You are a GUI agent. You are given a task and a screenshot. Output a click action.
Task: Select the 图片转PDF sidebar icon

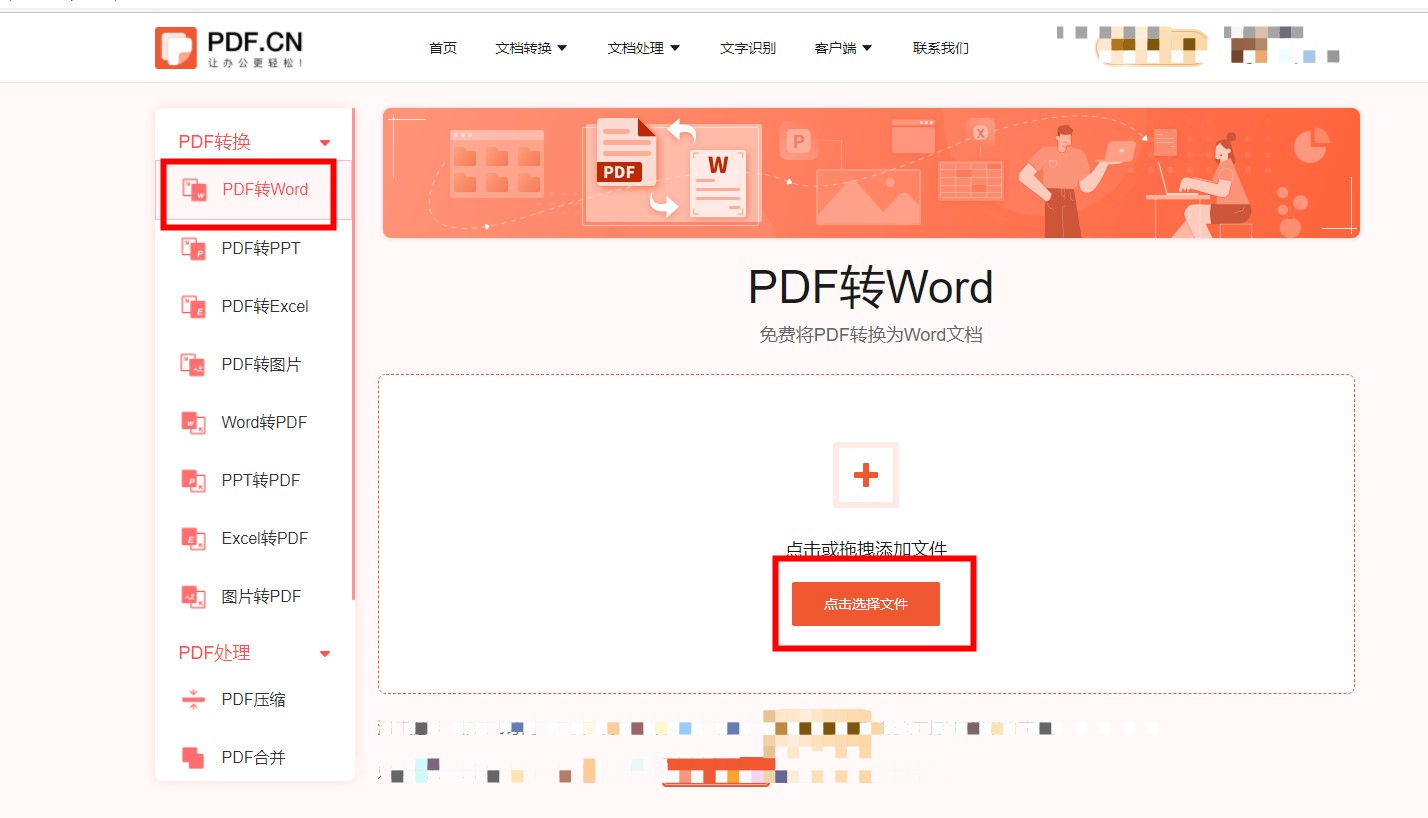(x=193, y=596)
